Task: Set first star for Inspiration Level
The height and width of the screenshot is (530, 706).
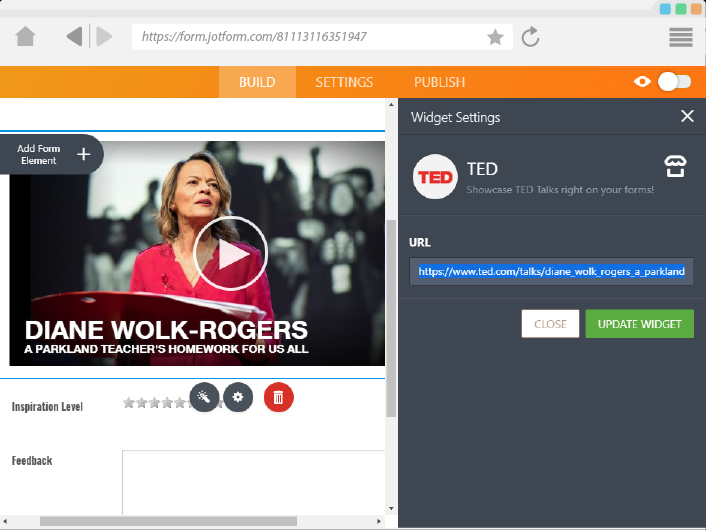Action: (x=129, y=403)
